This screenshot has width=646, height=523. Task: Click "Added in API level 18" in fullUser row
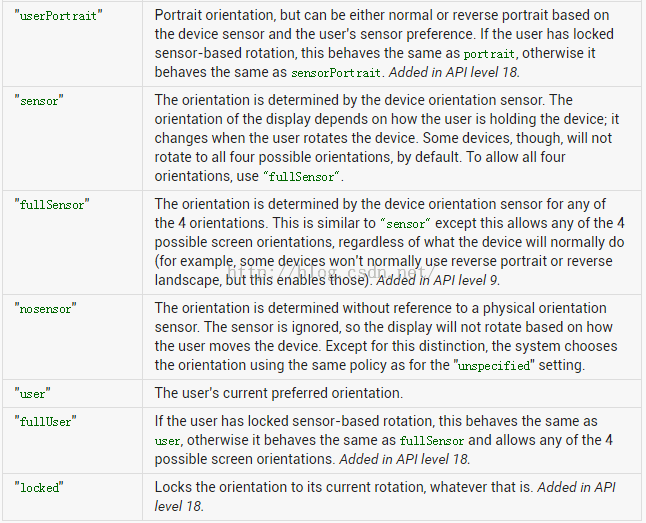click(404, 459)
